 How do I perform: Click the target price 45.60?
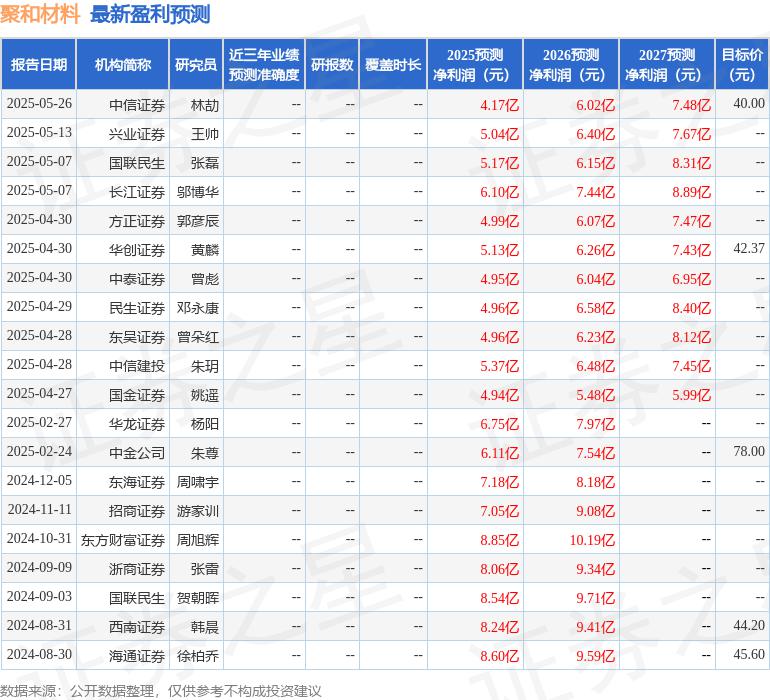click(x=749, y=654)
